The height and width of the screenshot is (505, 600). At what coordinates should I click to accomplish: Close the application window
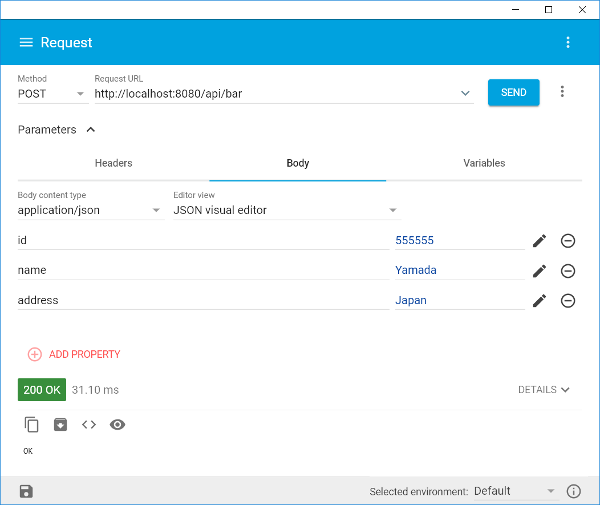coord(582,10)
